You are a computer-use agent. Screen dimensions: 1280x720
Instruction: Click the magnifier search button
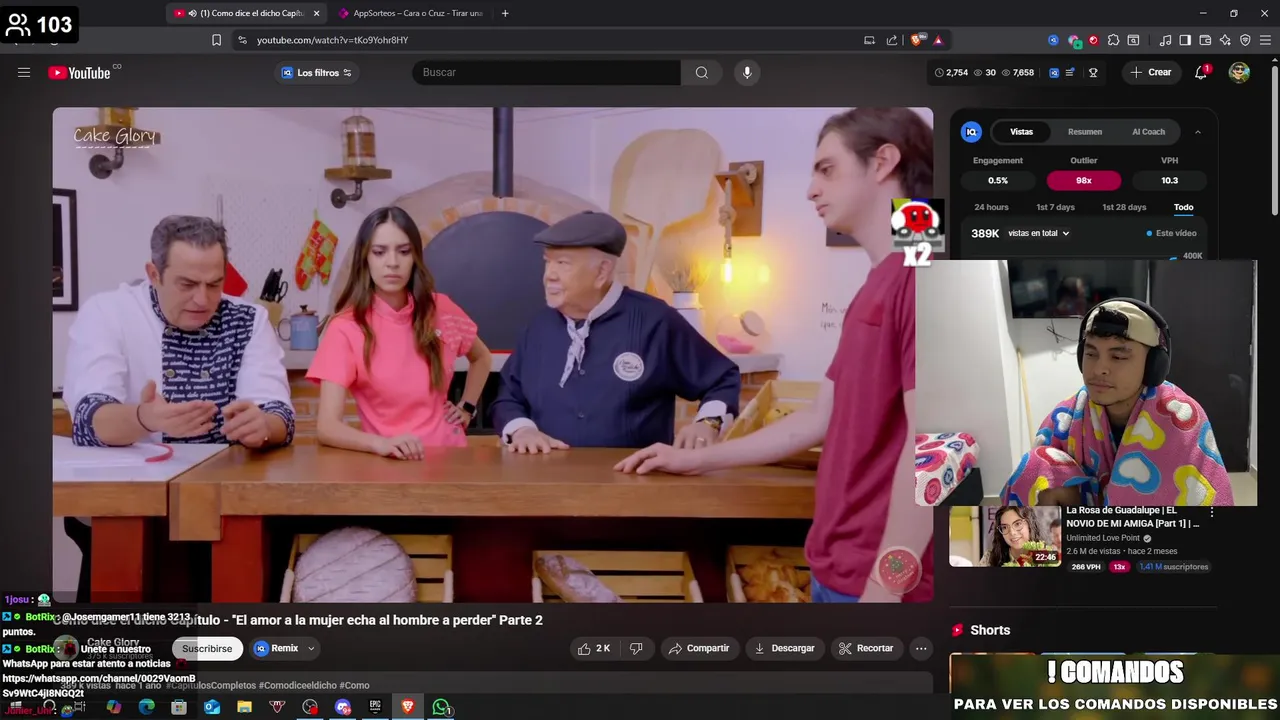click(702, 72)
